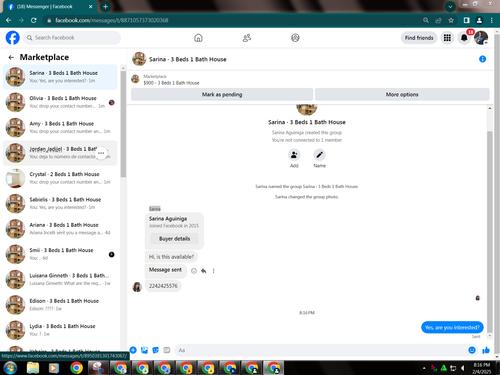
Task: Open conversation info icon in chat header
Action: point(482,59)
